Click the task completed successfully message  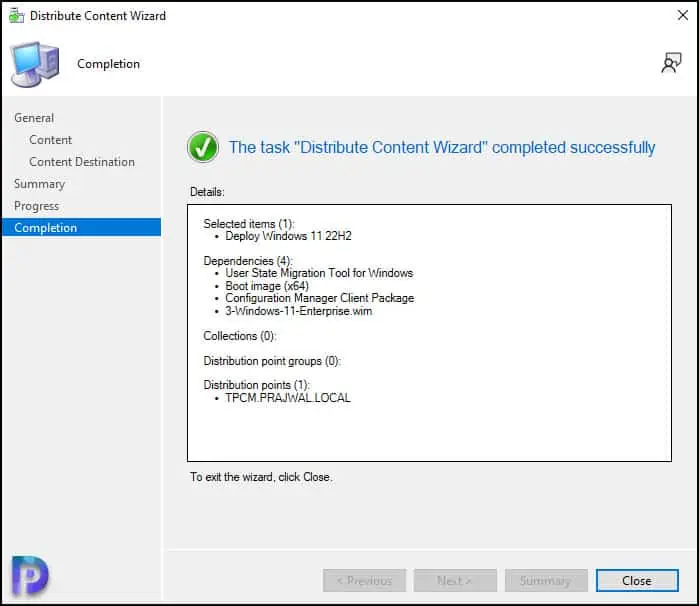(442, 147)
